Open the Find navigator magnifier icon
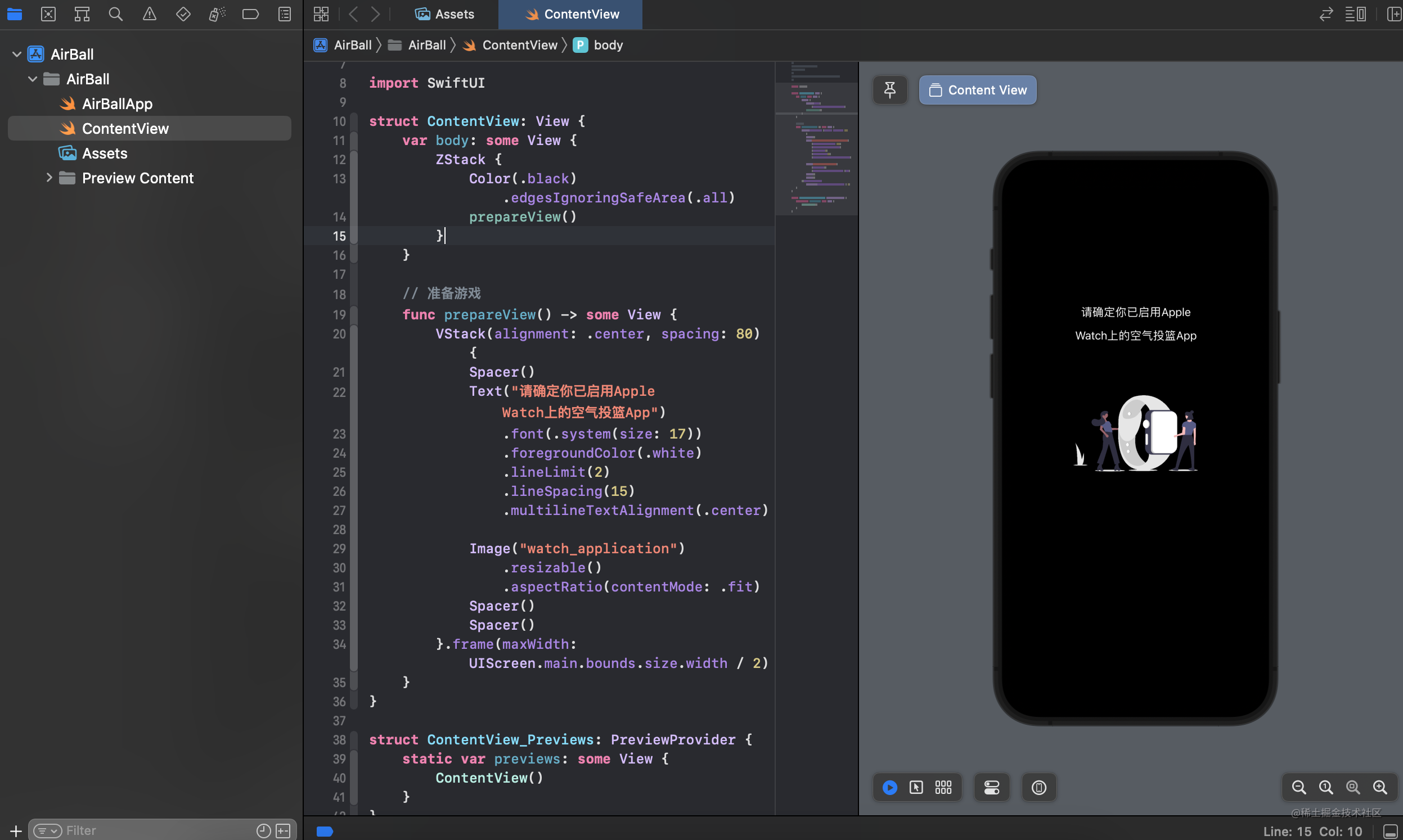 [x=115, y=14]
